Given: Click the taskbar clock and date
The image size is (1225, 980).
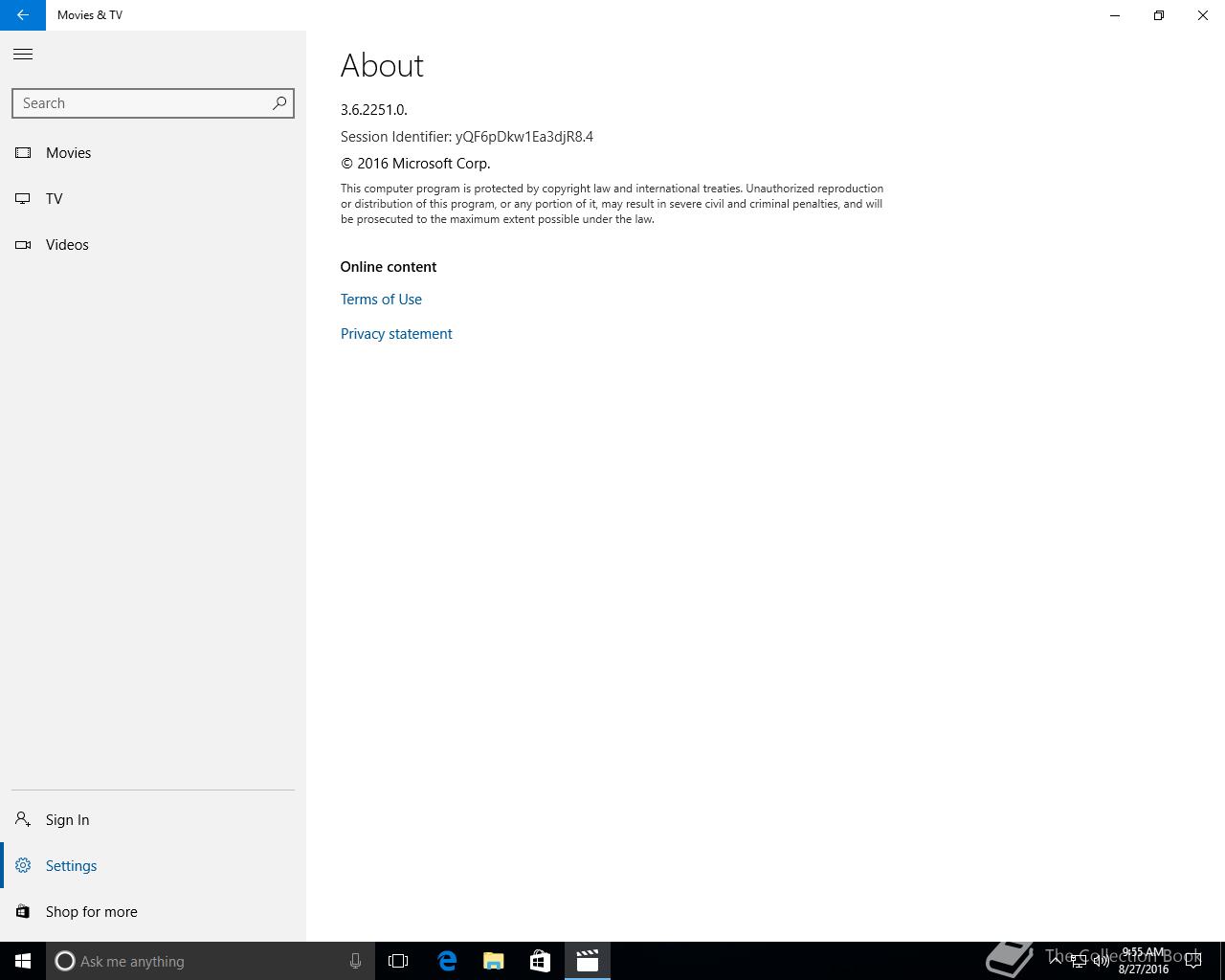Looking at the screenshot, I should [x=1144, y=961].
